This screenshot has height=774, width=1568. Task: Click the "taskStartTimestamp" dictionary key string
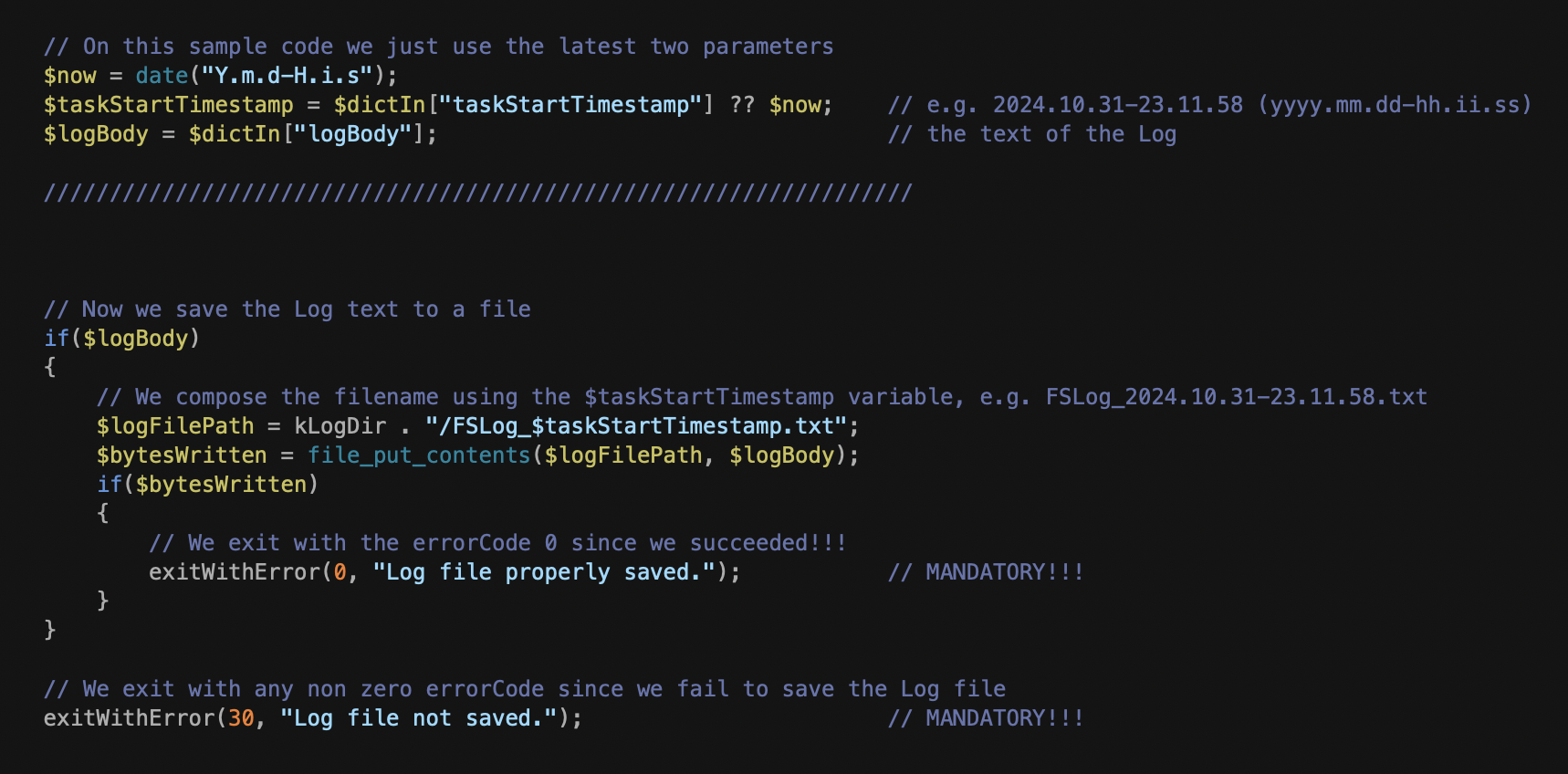click(570, 105)
